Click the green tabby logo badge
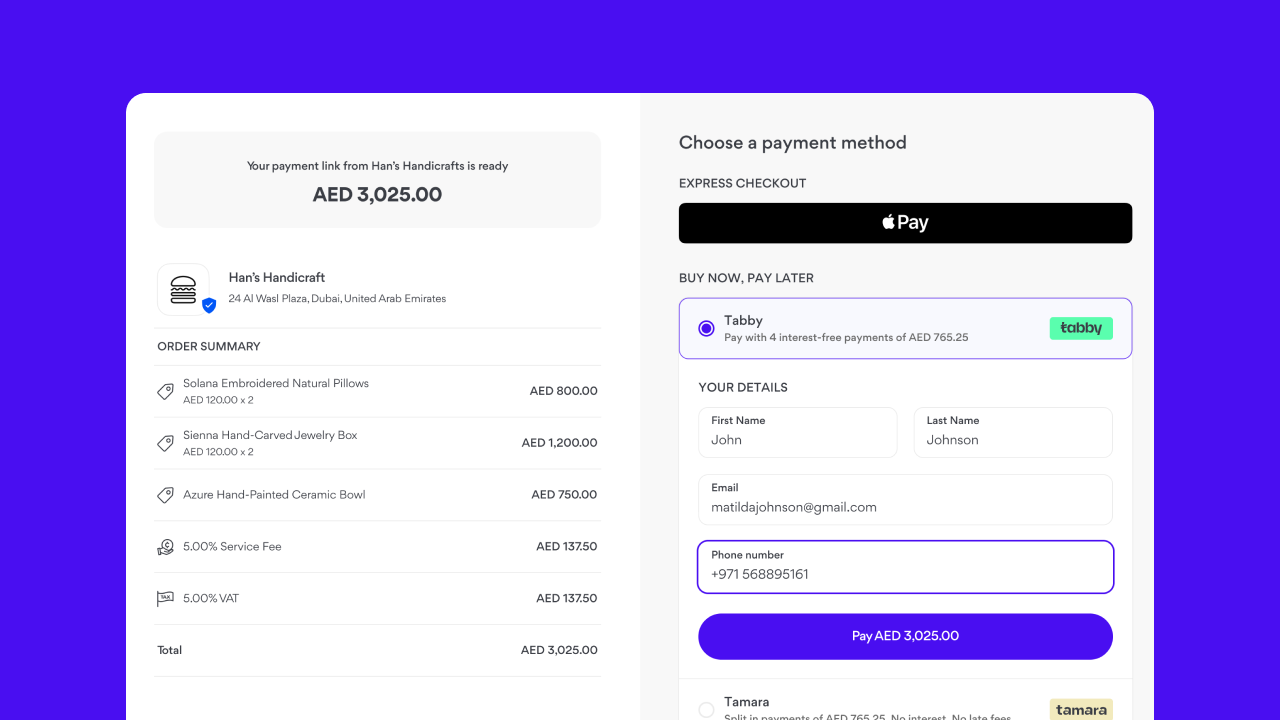Screen dimensions: 1280x720 1081,328
